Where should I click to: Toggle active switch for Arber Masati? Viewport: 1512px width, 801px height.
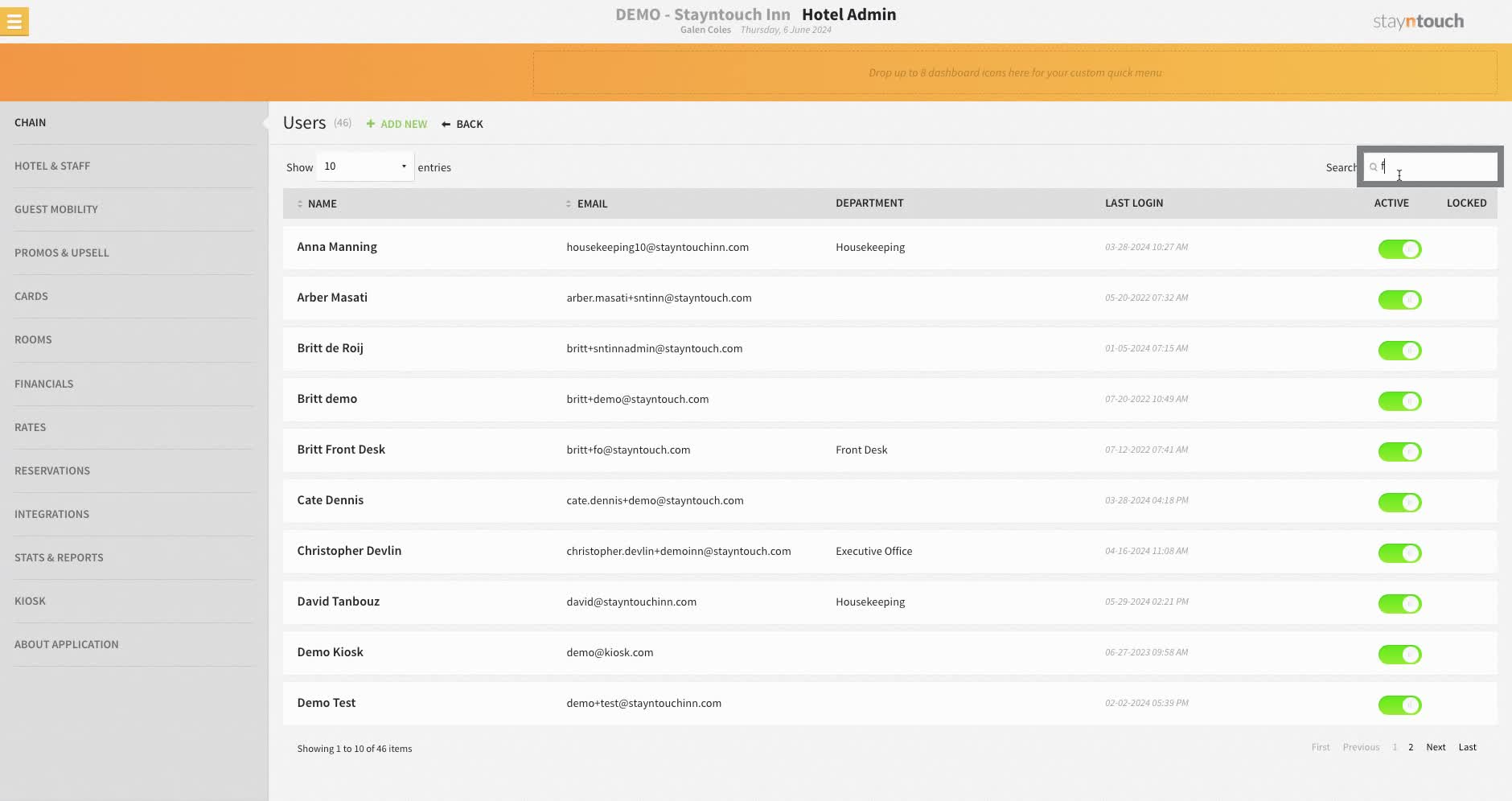coord(1399,300)
